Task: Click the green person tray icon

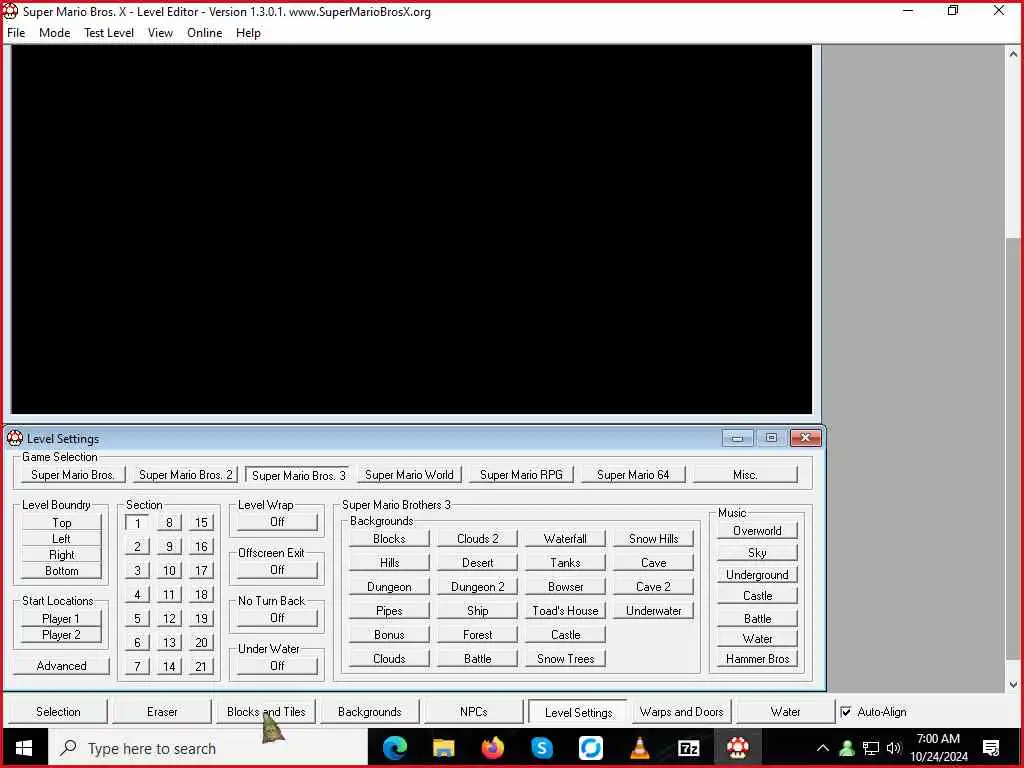Action: [x=847, y=748]
